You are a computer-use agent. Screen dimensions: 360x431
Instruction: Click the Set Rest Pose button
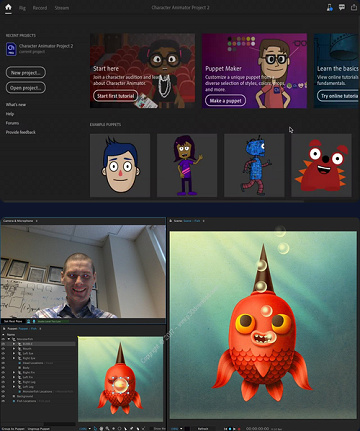click(13, 321)
